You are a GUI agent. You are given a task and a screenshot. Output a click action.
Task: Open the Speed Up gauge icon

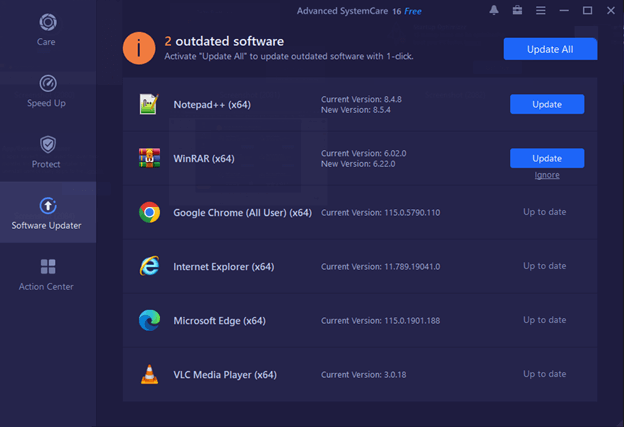coord(47,84)
